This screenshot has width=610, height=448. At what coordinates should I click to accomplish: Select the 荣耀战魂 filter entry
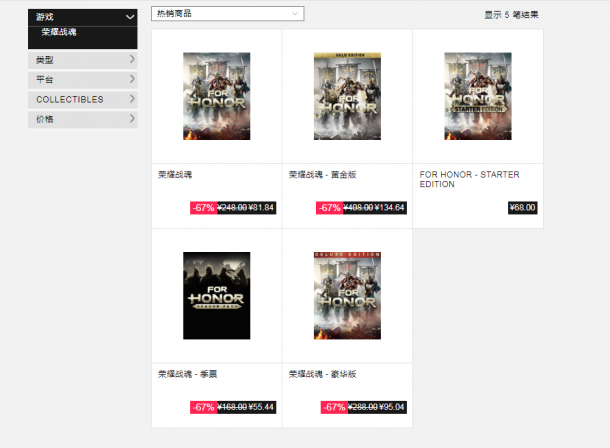[59, 32]
